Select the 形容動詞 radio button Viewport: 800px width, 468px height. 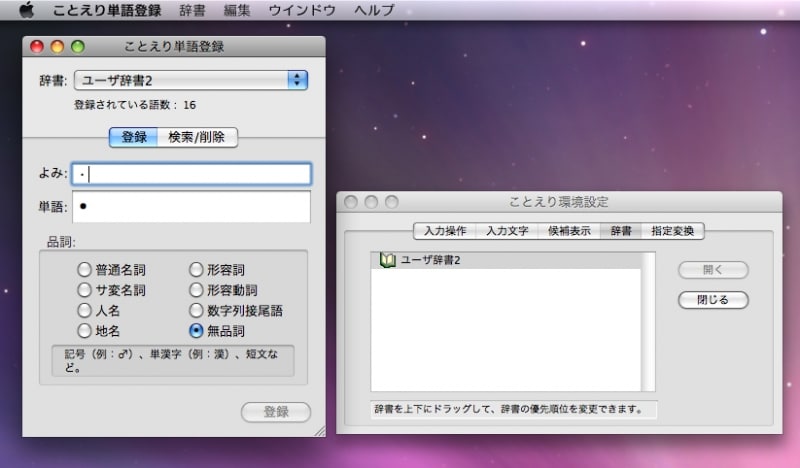click(196, 290)
